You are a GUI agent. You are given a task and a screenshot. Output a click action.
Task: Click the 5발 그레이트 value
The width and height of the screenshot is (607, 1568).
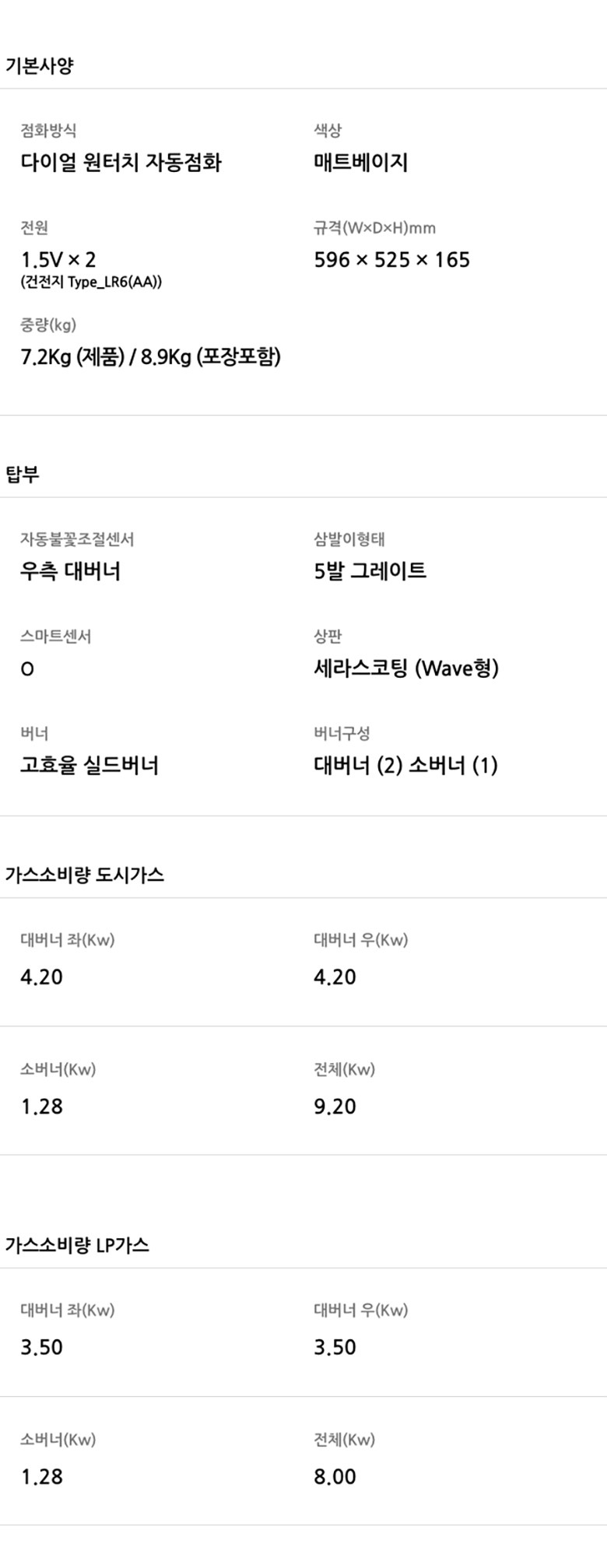coord(370,571)
